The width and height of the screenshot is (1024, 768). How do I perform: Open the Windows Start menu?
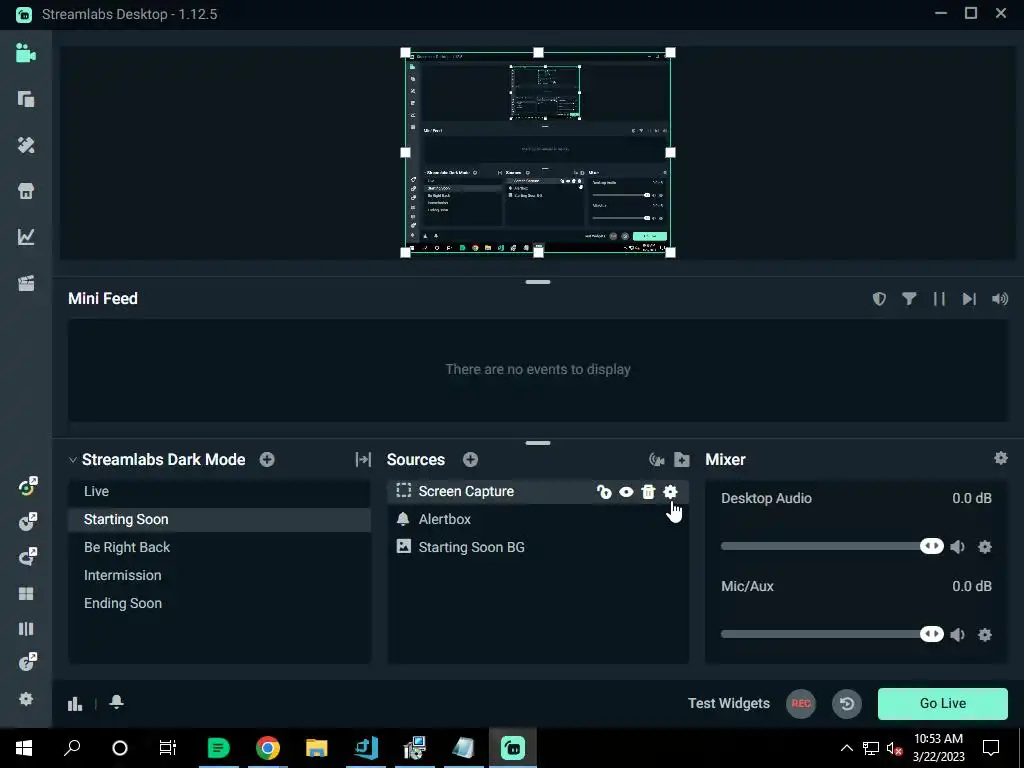(x=24, y=748)
